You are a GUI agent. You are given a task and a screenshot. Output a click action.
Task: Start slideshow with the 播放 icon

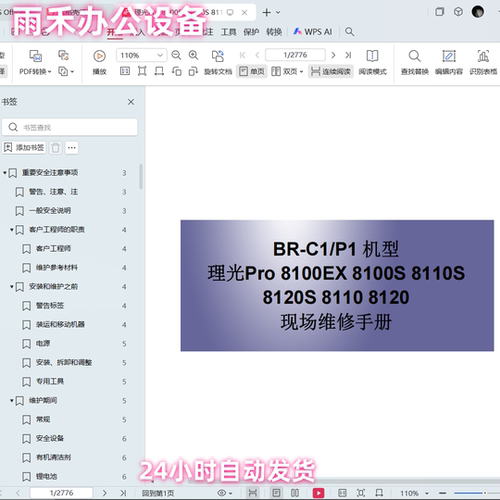click(99, 56)
